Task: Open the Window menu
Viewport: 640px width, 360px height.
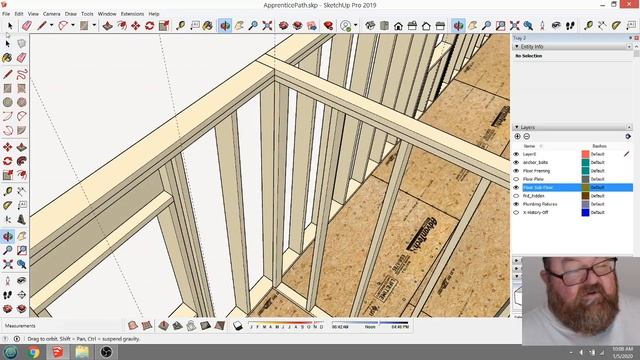Action: click(x=107, y=14)
